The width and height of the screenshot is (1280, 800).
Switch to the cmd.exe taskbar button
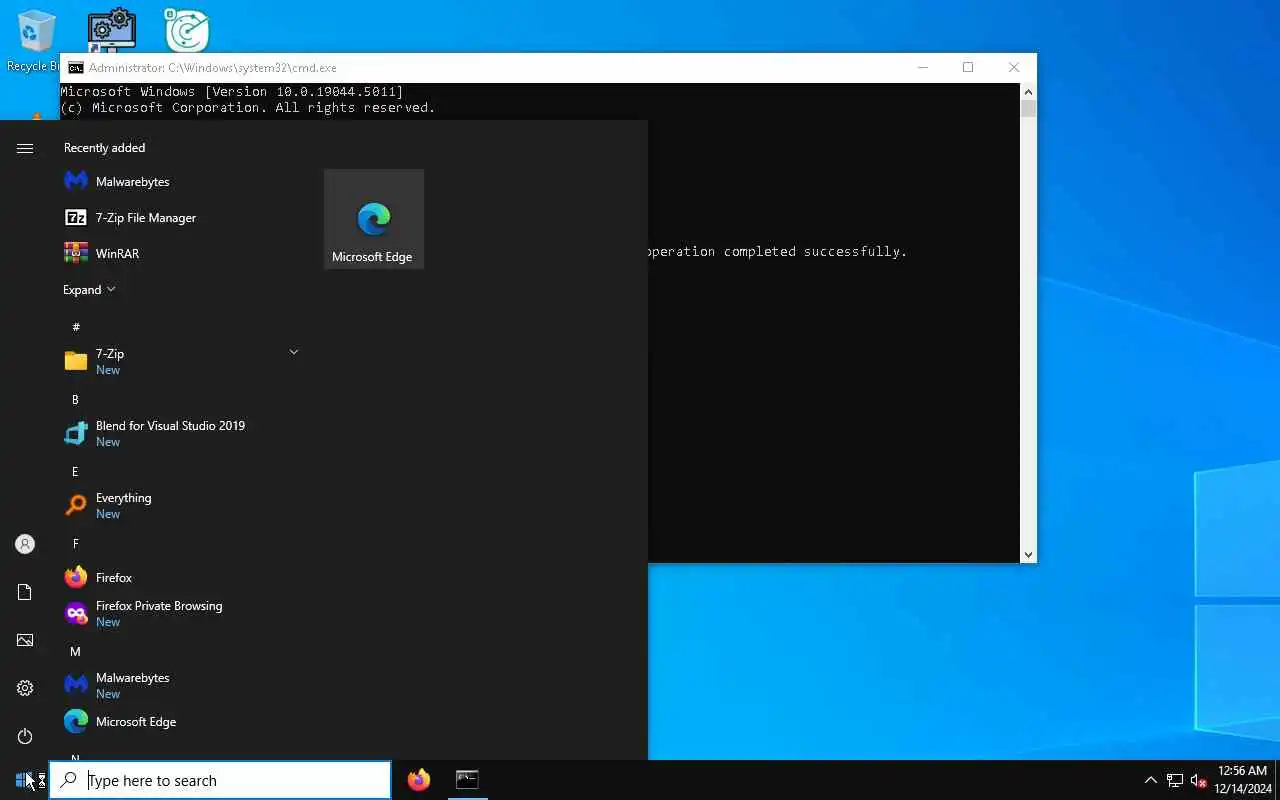pyautogui.click(x=467, y=780)
